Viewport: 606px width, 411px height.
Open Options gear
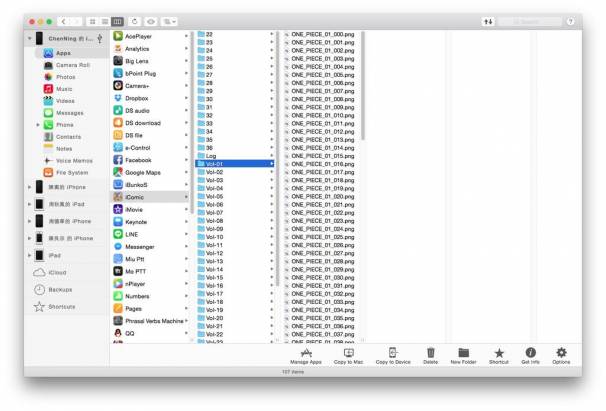(561, 356)
